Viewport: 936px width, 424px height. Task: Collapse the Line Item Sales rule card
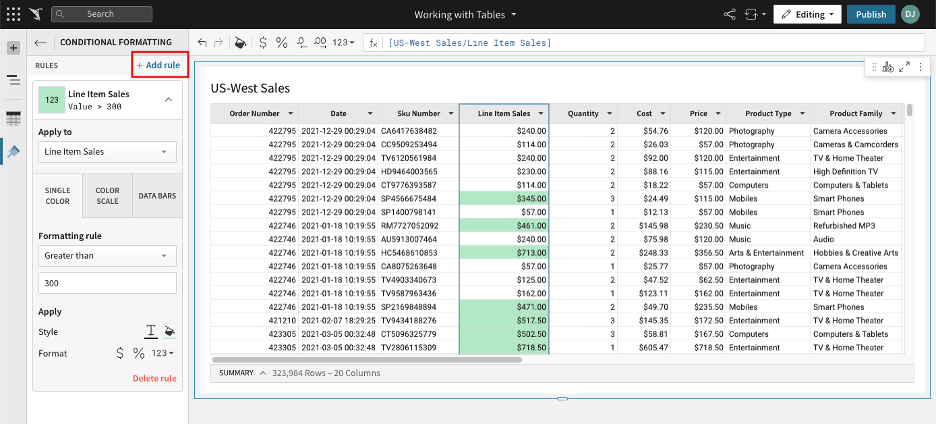(x=167, y=99)
